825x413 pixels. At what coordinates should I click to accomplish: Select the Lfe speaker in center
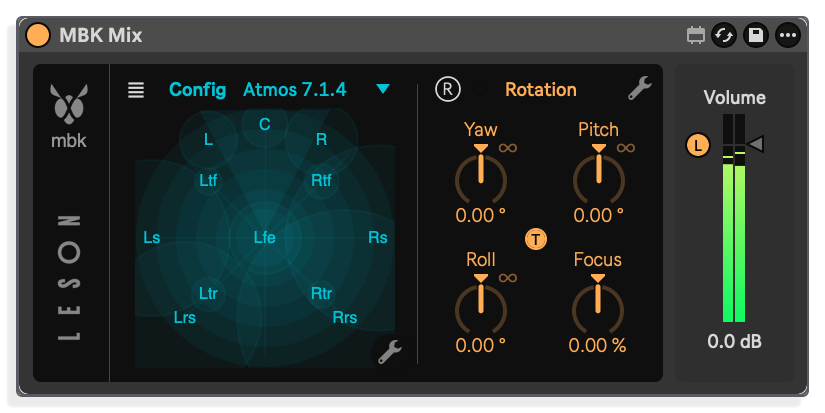[265, 237]
